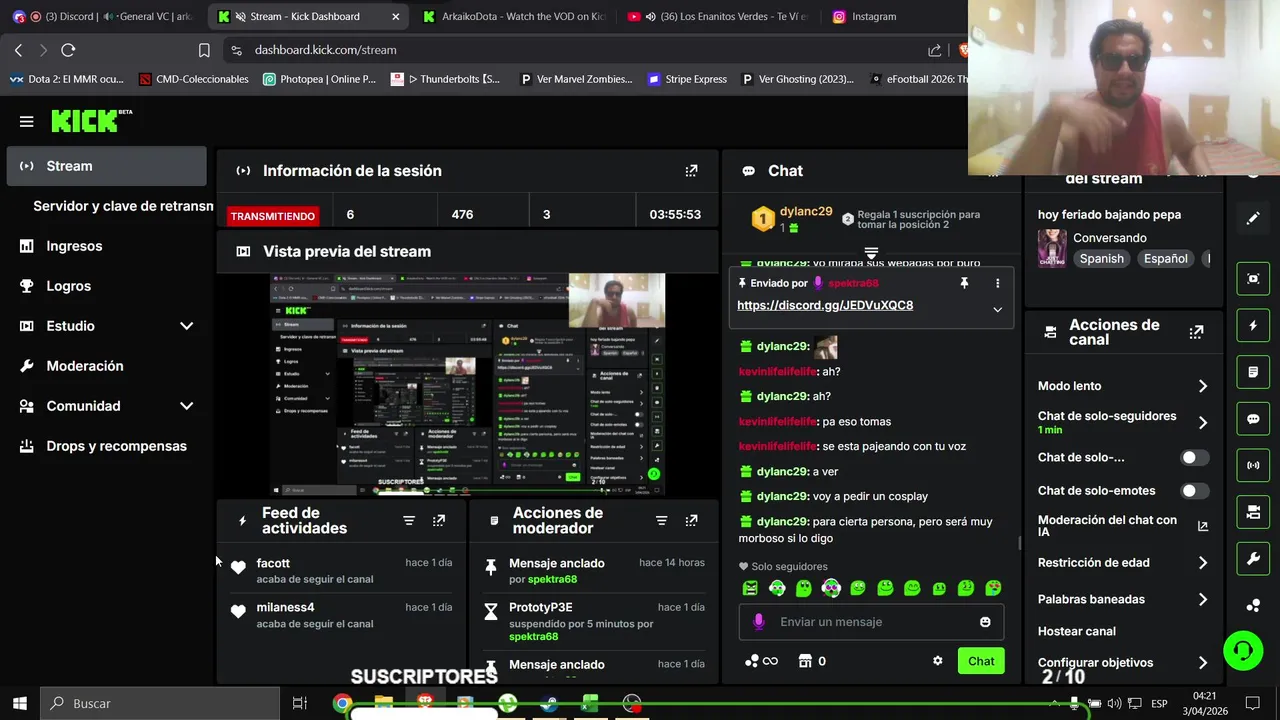Open Drops y recompensas

[x=106, y=446]
